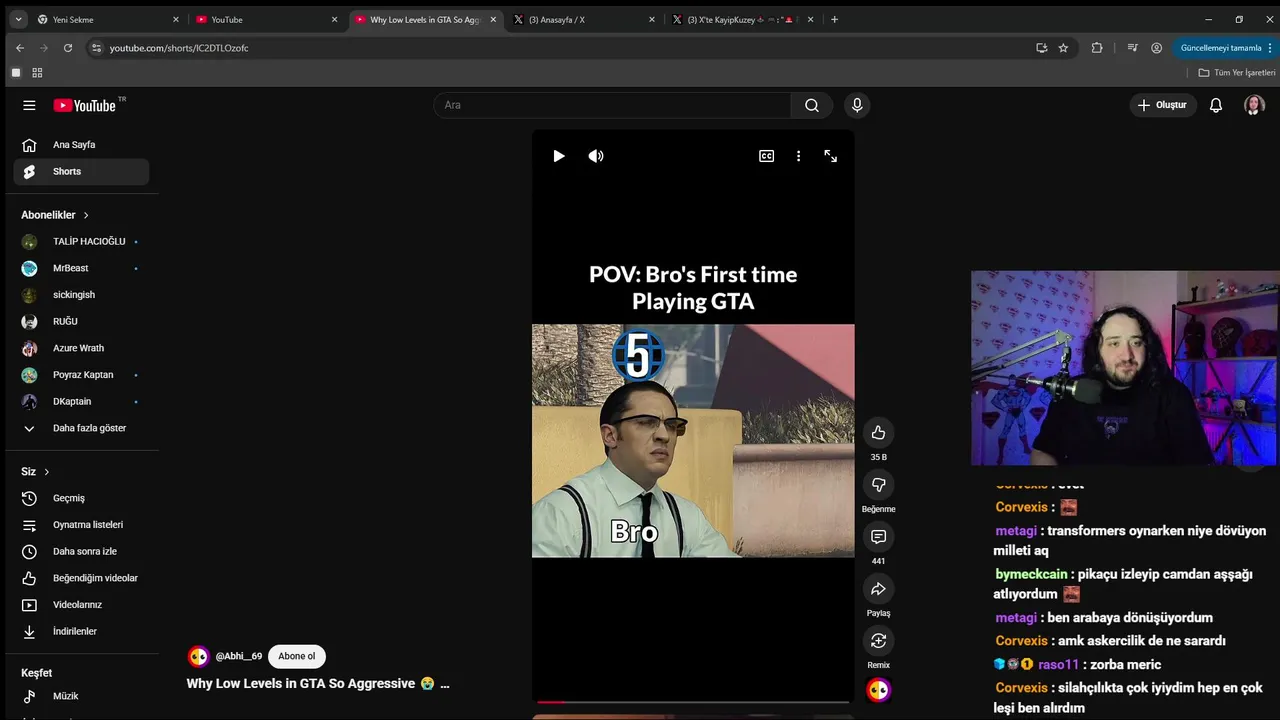Expand the Abonelikler section chevron
This screenshot has width=1280, height=720.
click(86, 215)
